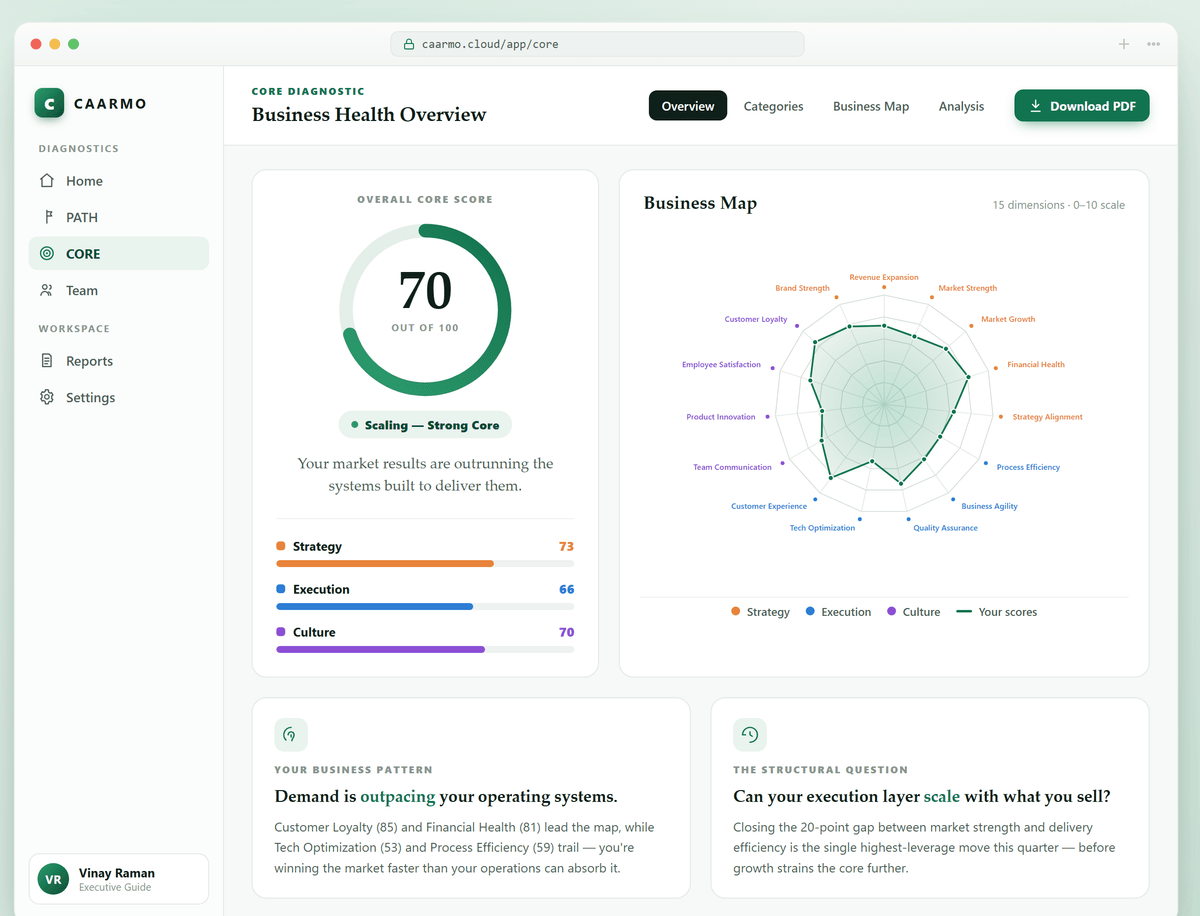Image resolution: width=1200 pixels, height=916 pixels.
Task: Click the Brand Strength chart label
Action: tap(802, 288)
